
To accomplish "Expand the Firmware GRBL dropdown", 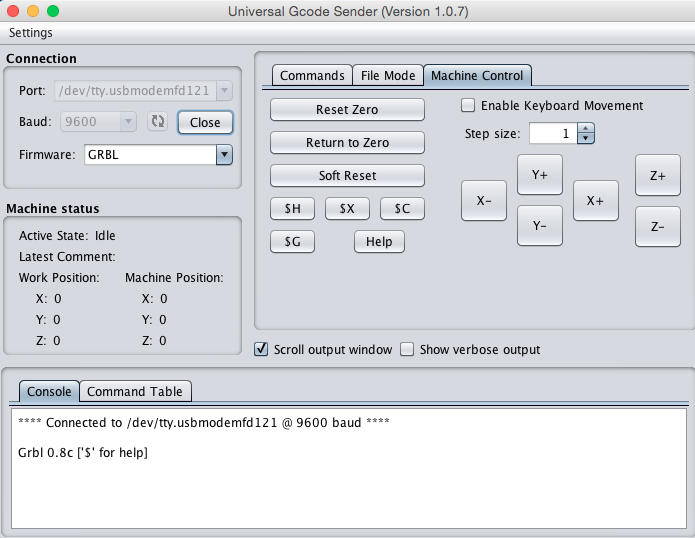I will pyautogui.click(x=224, y=155).
